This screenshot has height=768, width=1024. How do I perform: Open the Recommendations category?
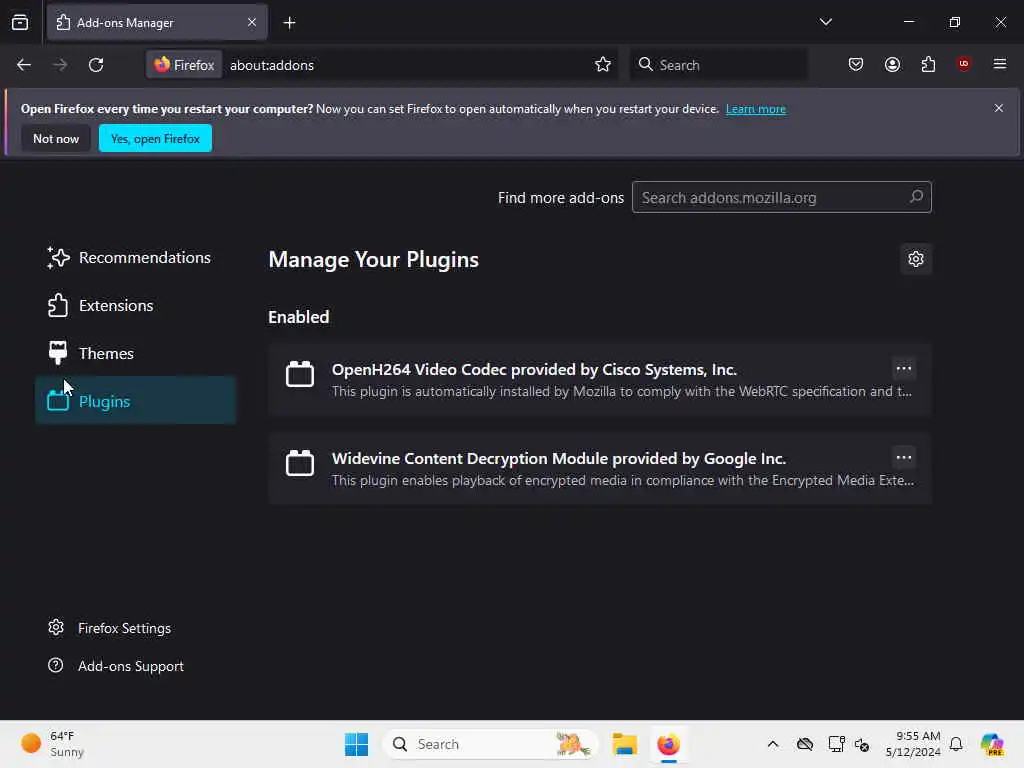click(x=135, y=257)
